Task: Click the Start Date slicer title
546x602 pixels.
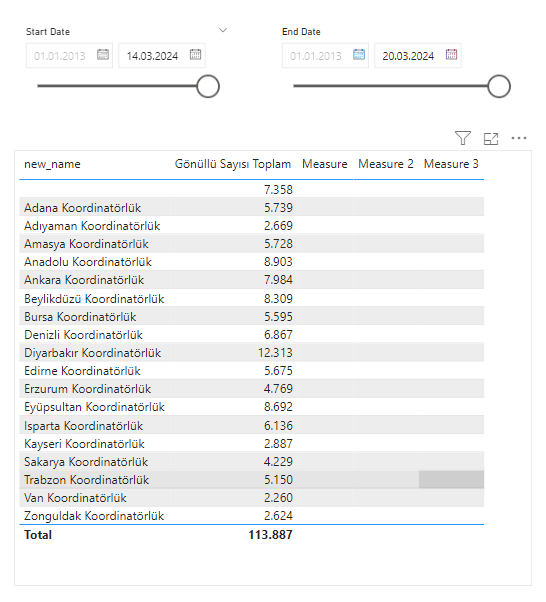Action: pyautogui.click(x=48, y=32)
